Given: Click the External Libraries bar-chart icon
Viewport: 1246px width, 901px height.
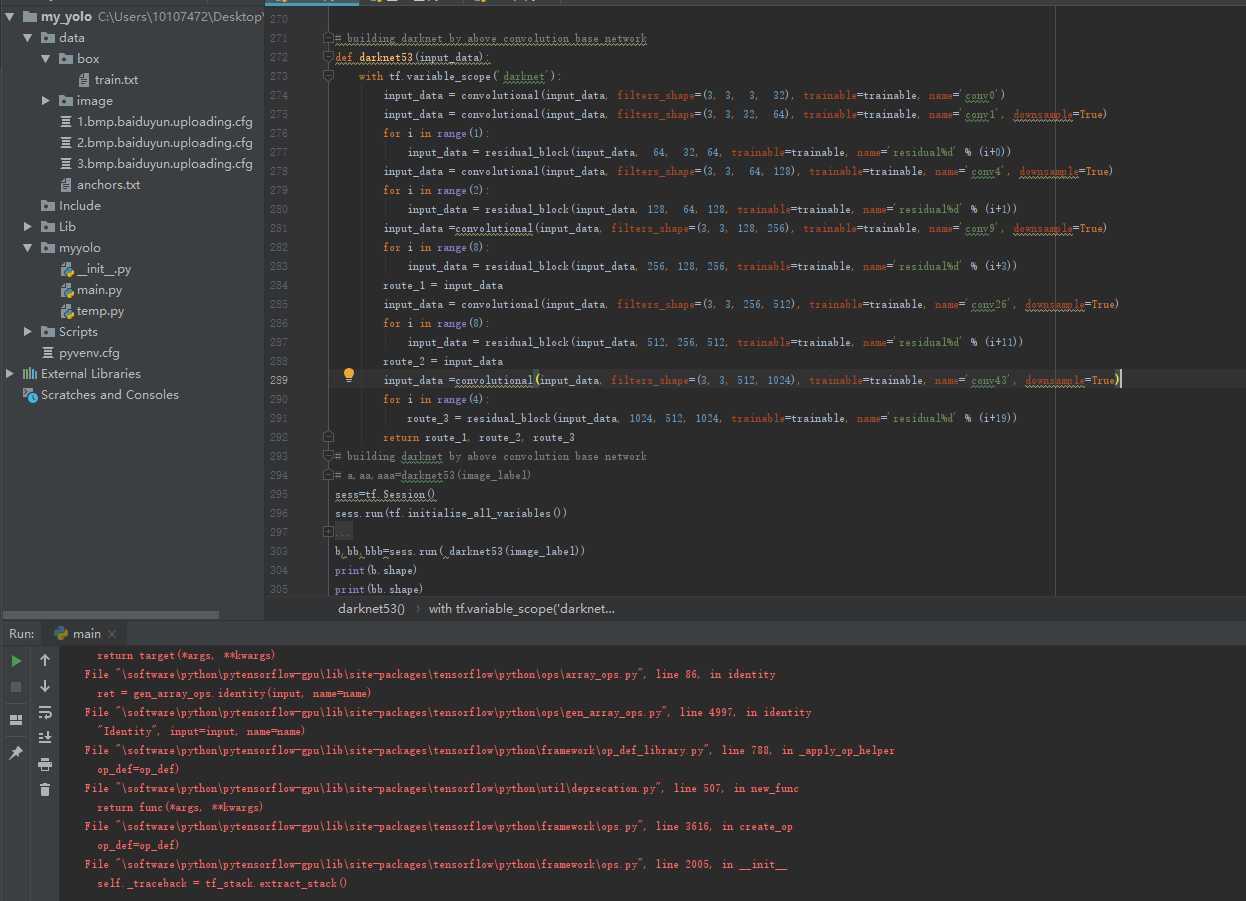Looking at the screenshot, I should pyautogui.click(x=30, y=373).
